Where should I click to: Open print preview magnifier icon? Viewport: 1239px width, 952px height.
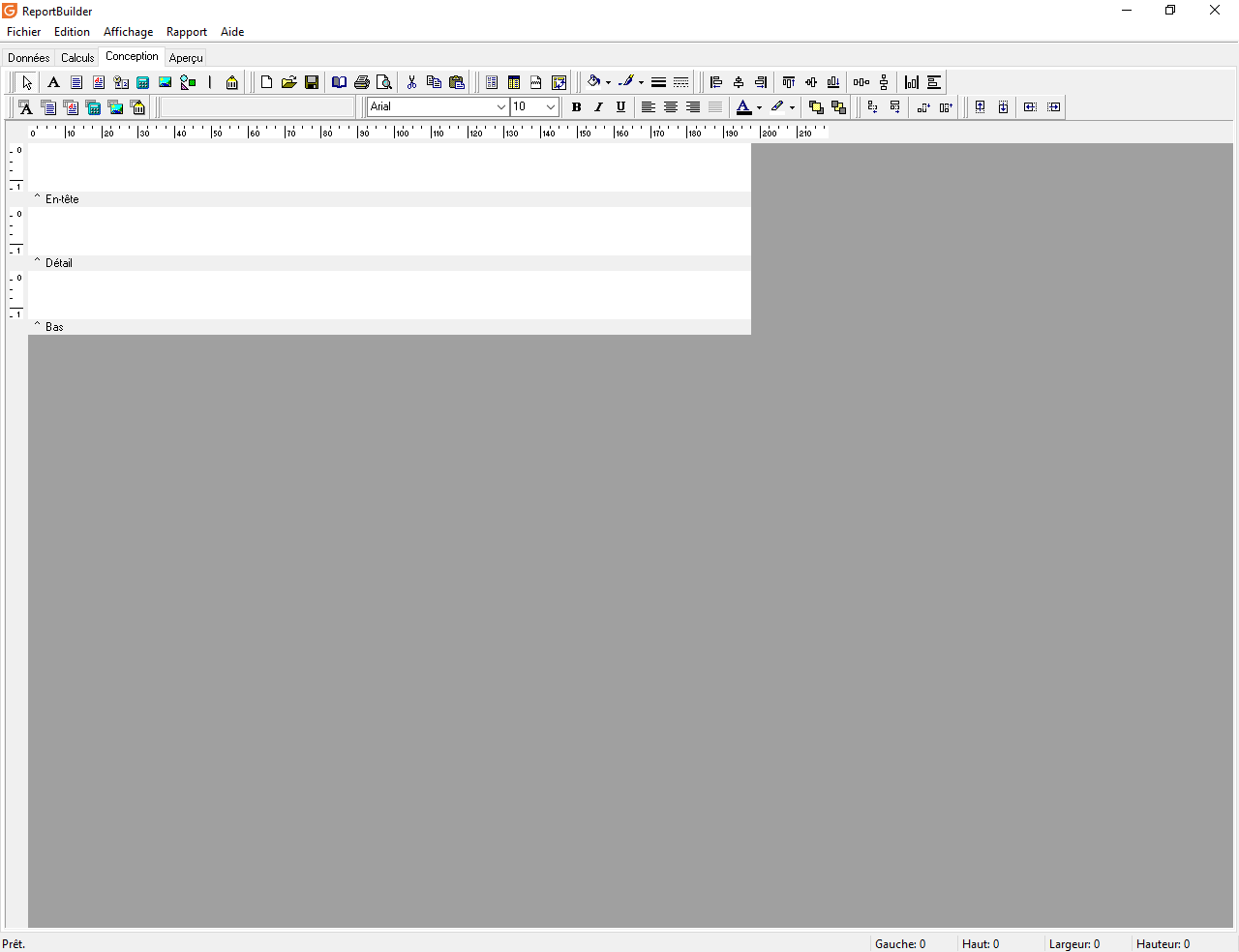[383, 82]
